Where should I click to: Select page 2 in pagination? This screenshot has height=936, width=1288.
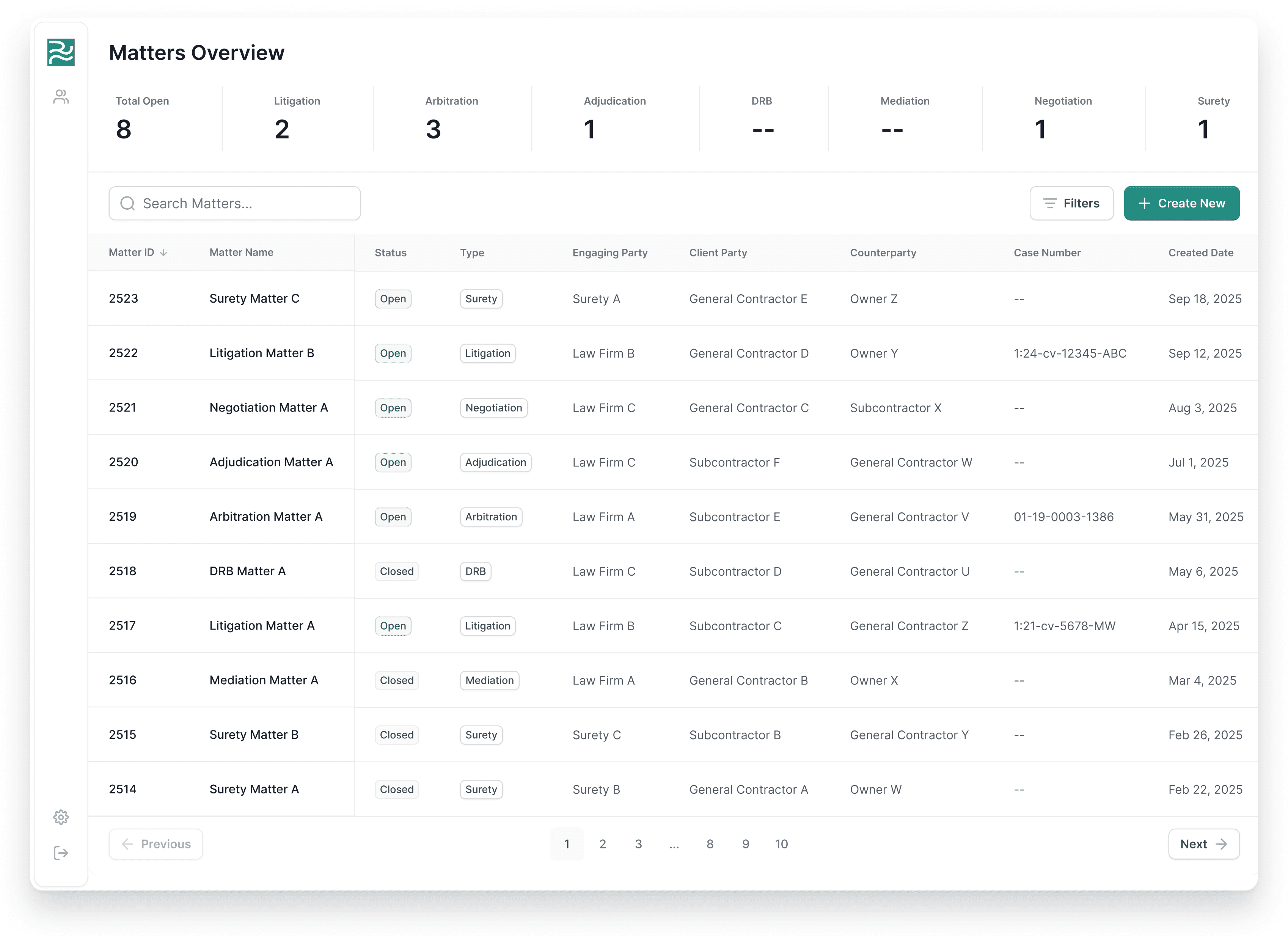(602, 844)
